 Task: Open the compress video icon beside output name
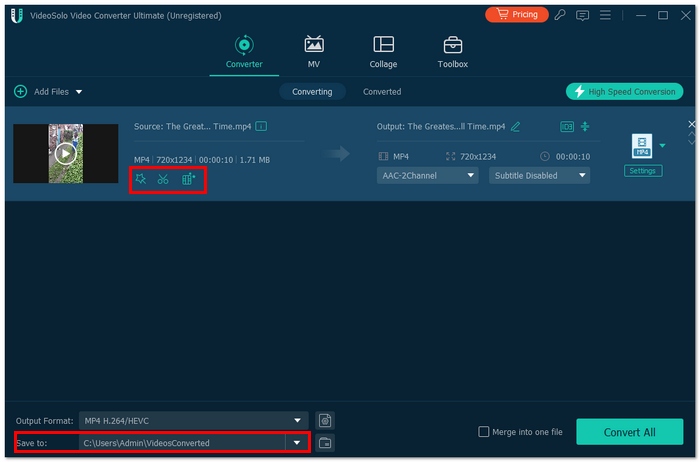(585, 127)
